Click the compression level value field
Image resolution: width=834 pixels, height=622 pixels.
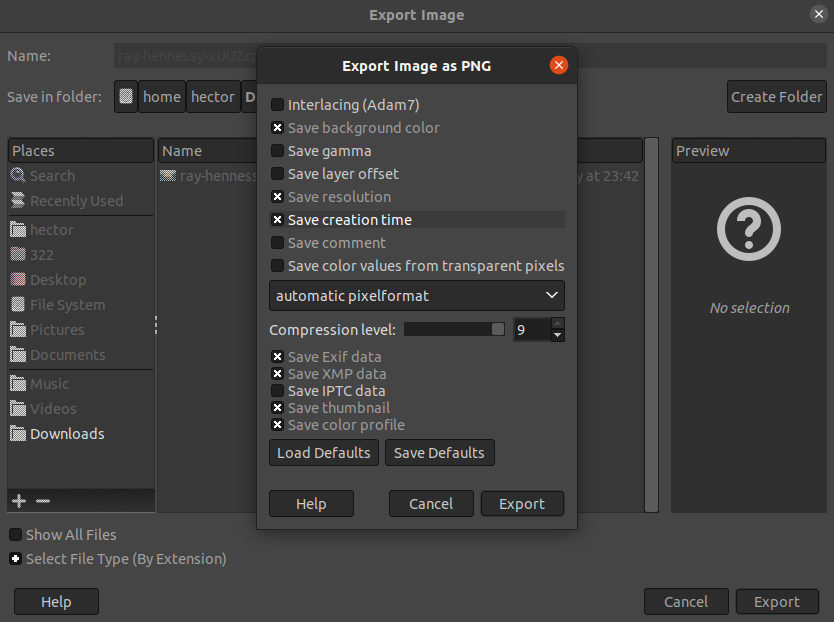click(x=530, y=330)
